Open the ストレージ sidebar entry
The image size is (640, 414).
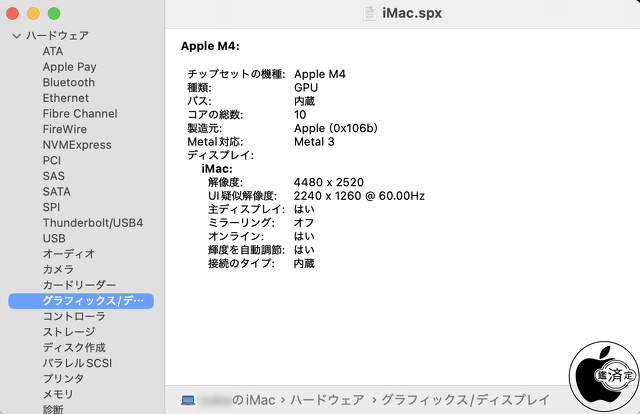(68, 331)
